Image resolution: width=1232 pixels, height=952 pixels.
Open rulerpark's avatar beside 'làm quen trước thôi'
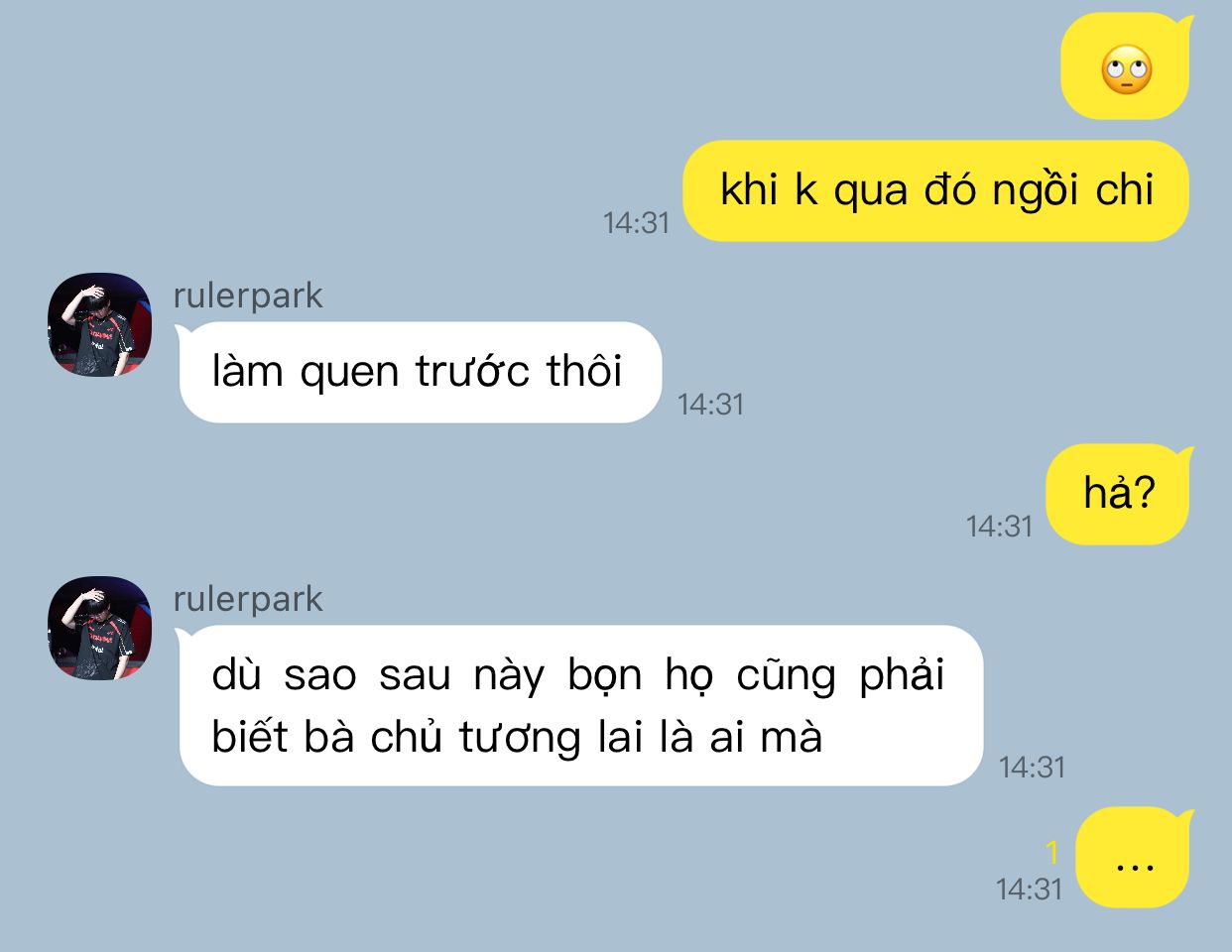pyautogui.click(x=99, y=325)
